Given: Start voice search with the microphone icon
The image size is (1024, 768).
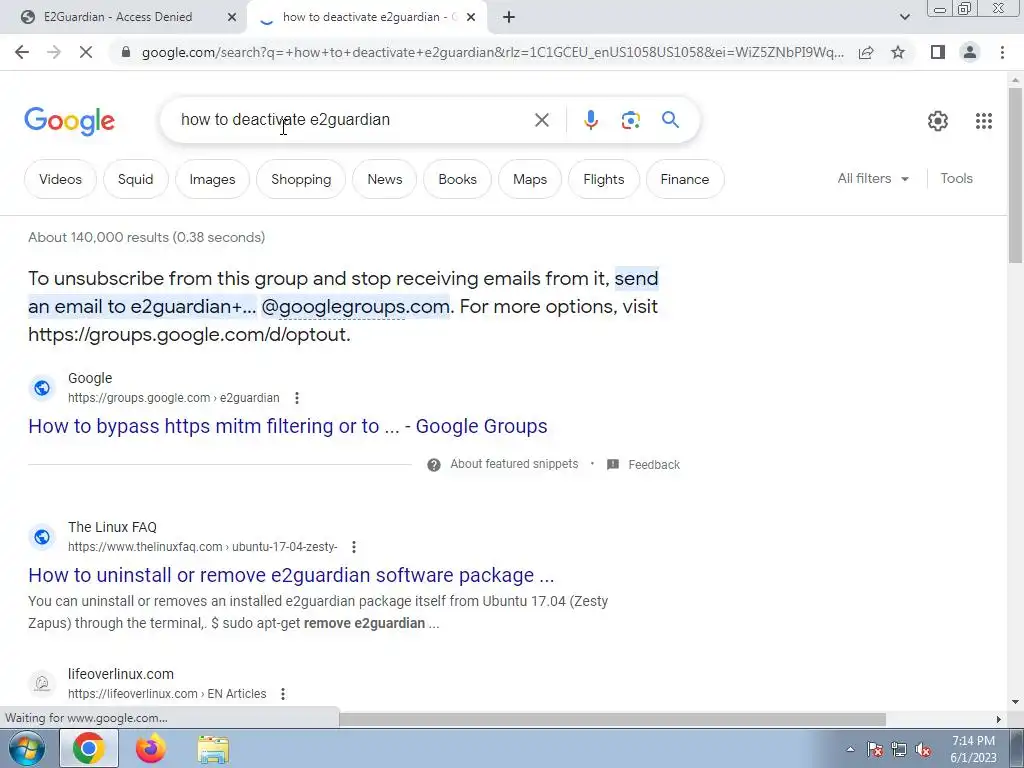Looking at the screenshot, I should [x=590, y=120].
